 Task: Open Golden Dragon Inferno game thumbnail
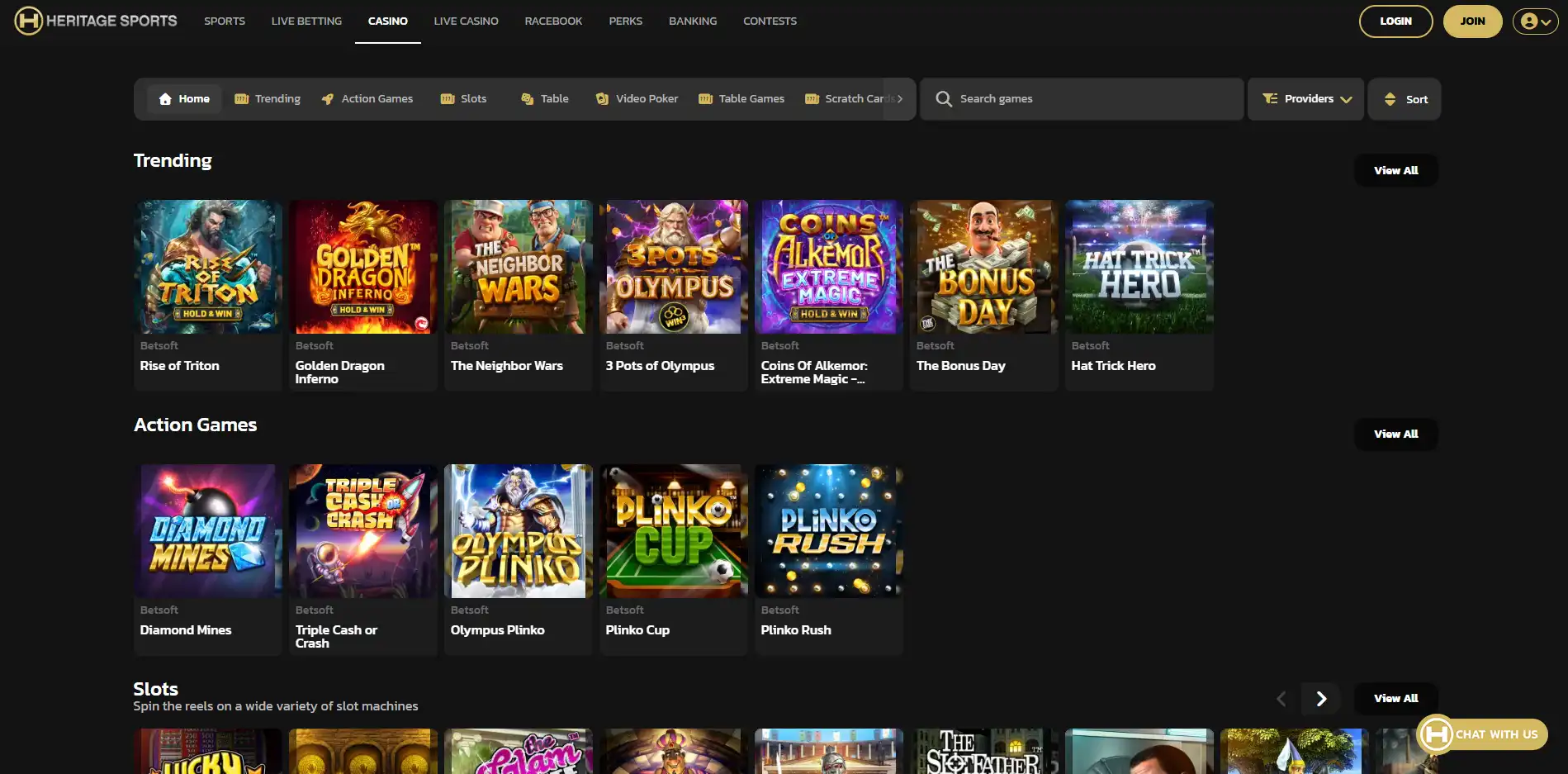coord(363,267)
